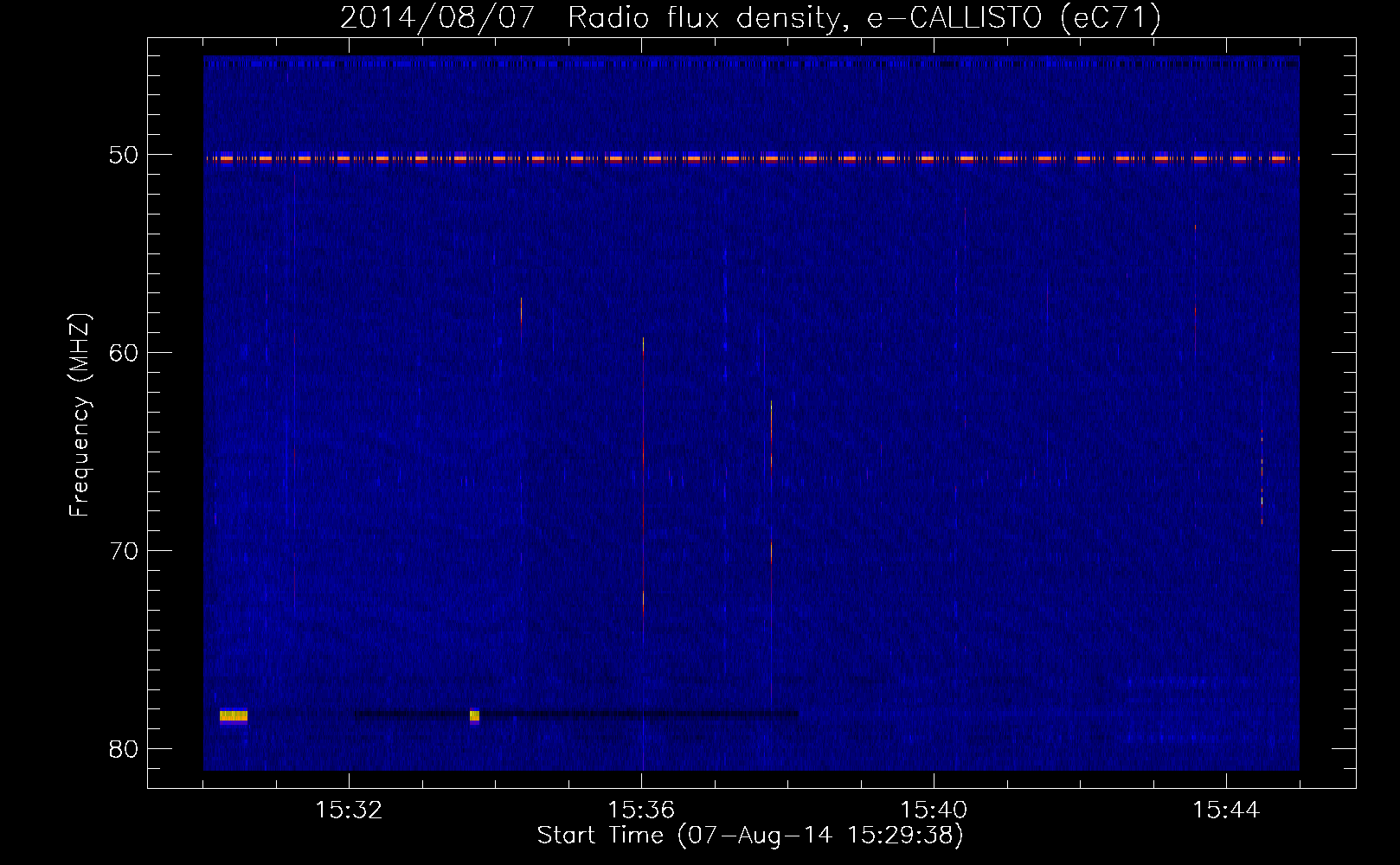Select the 15:36 time tick label
The image size is (1400, 865).
[641, 810]
